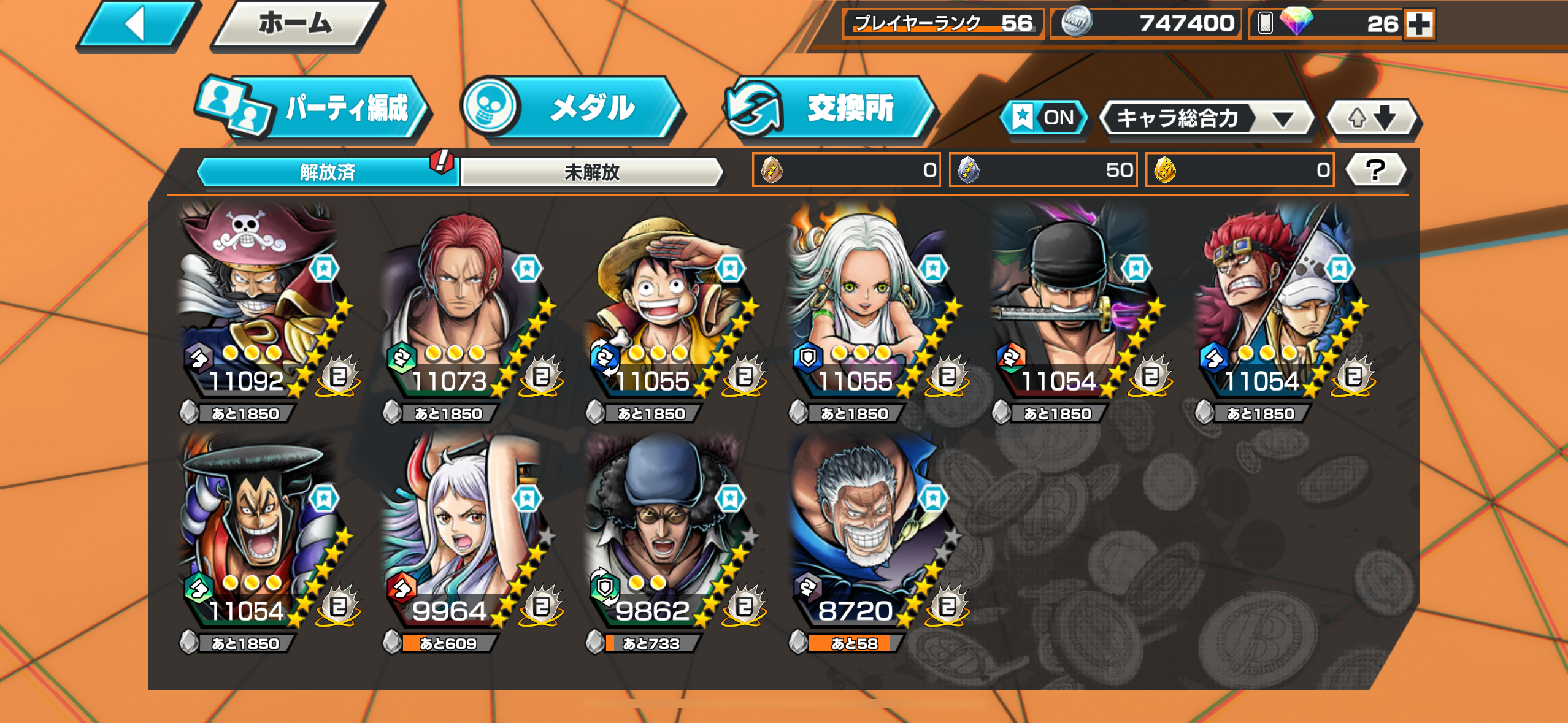Tap the plus icon to add rainbow diamonds

click(1420, 25)
